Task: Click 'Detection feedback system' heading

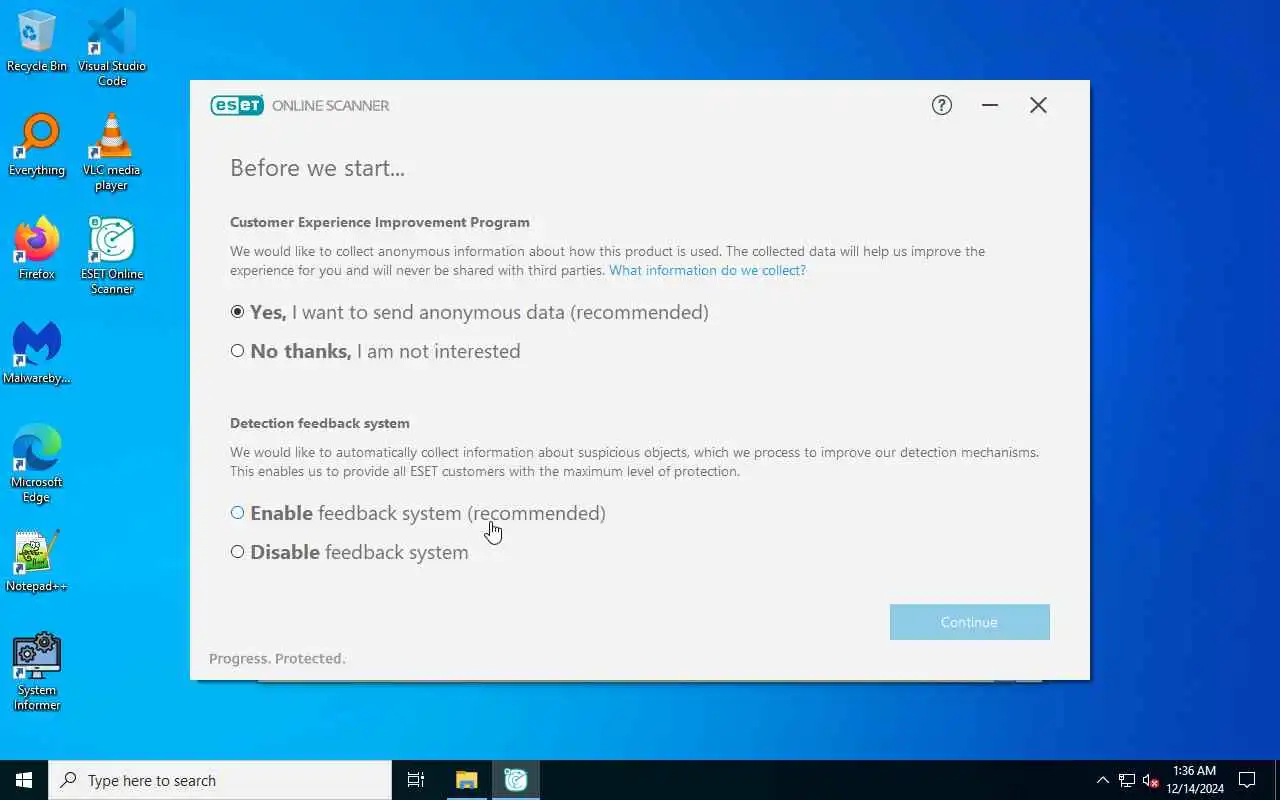Action: [x=320, y=423]
